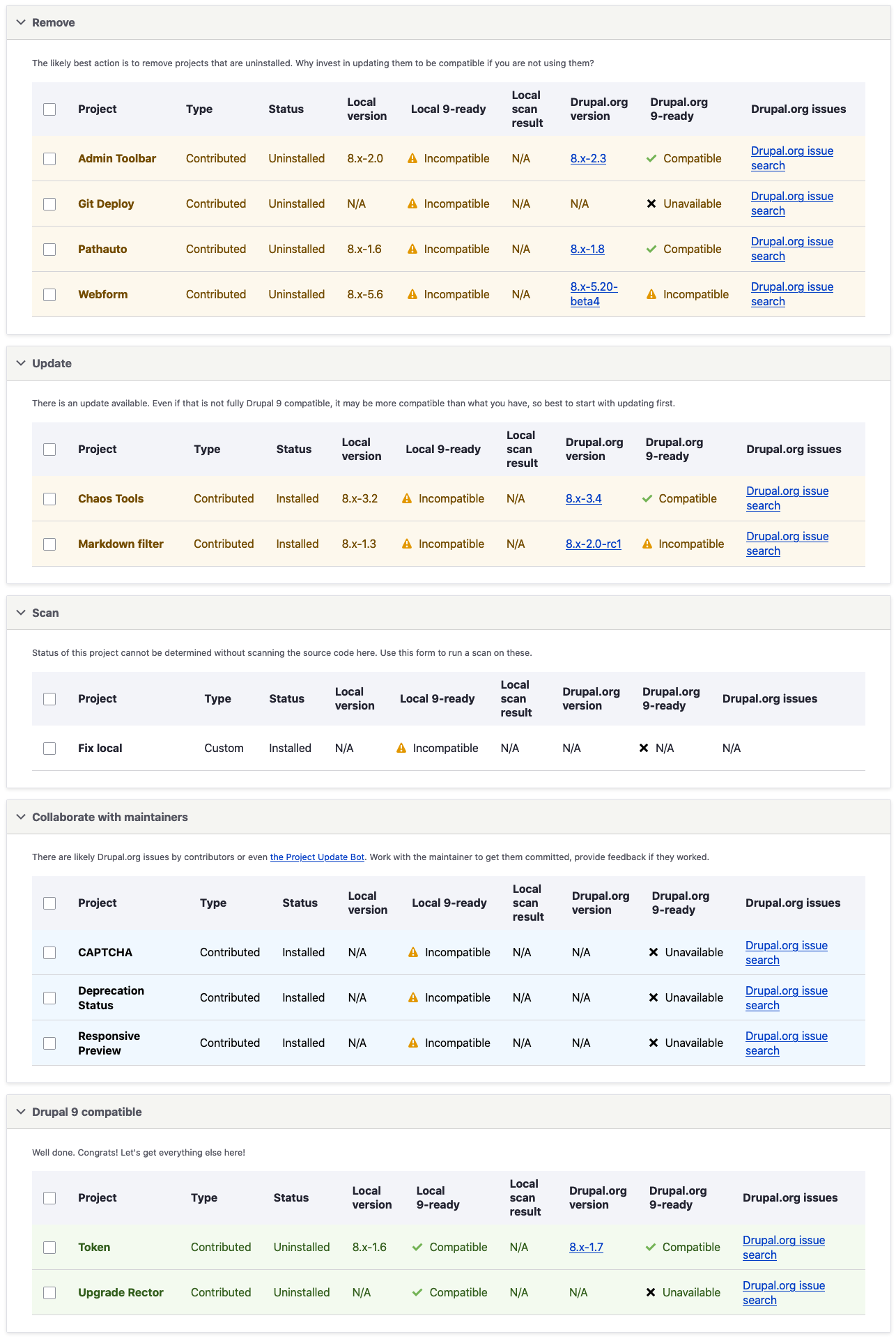The width and height of the screenshot is (896, 1341).
Task: Open Pathauto 8.x-1.8 version link
Action: tap(587, 249)
